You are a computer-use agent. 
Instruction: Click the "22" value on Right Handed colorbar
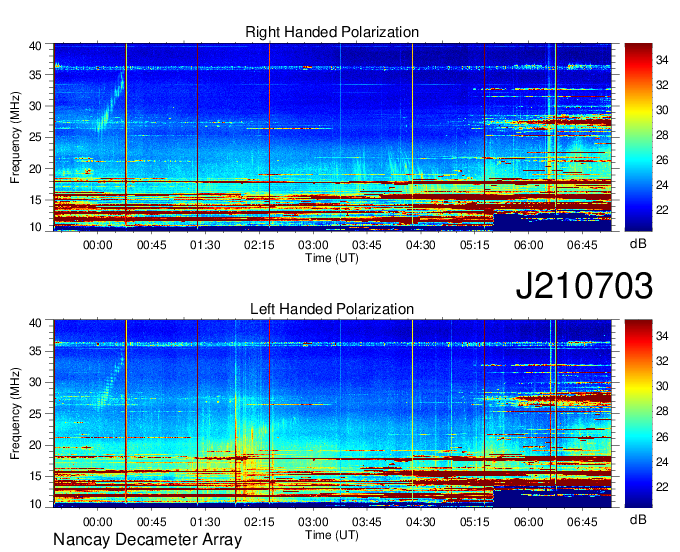(662, 210)
